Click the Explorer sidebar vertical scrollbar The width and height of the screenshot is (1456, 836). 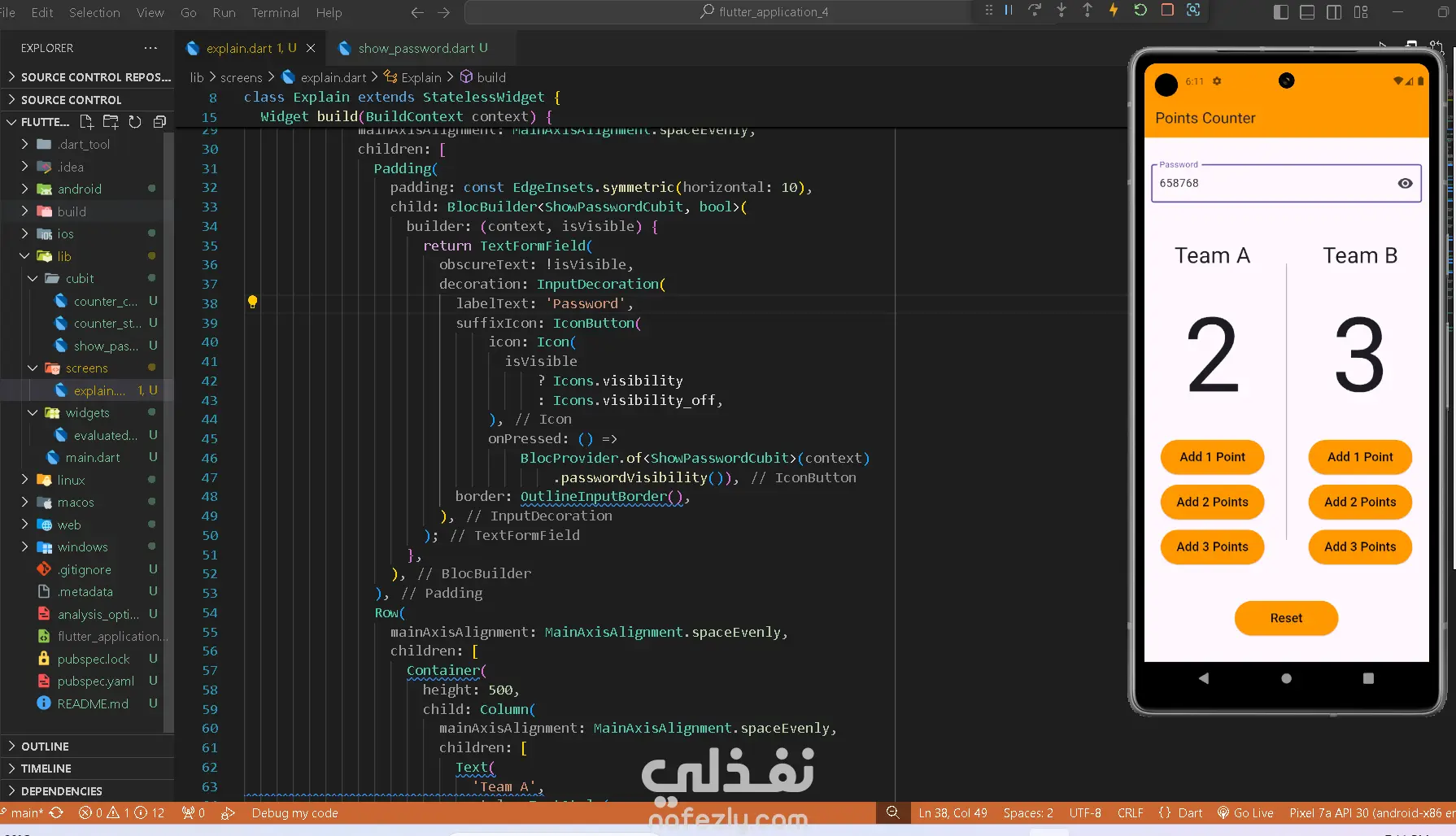click(168, 431)
